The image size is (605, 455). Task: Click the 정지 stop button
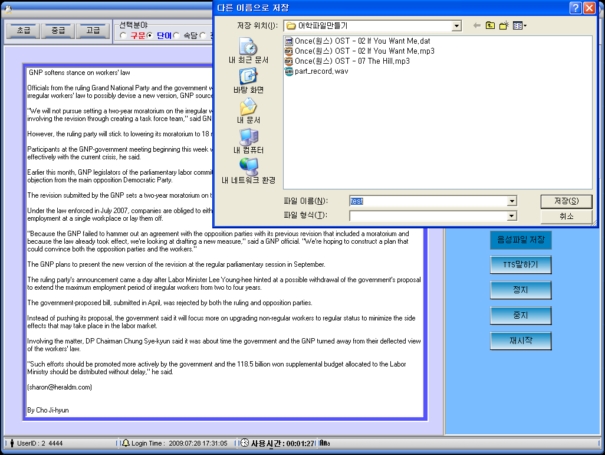pyautogui.click(x=521, y=290)
